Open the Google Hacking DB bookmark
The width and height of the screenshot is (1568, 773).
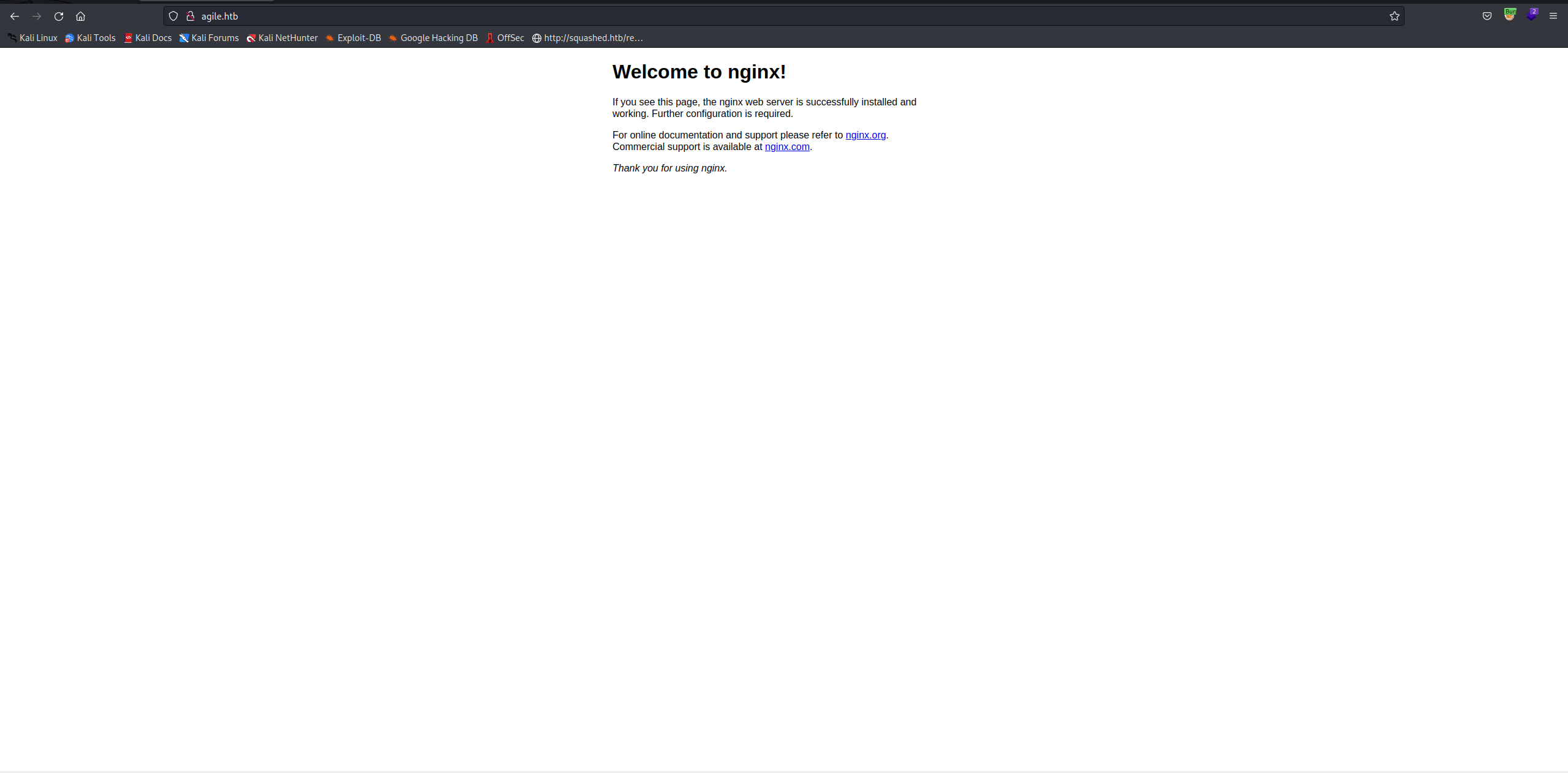pos(439,38)
